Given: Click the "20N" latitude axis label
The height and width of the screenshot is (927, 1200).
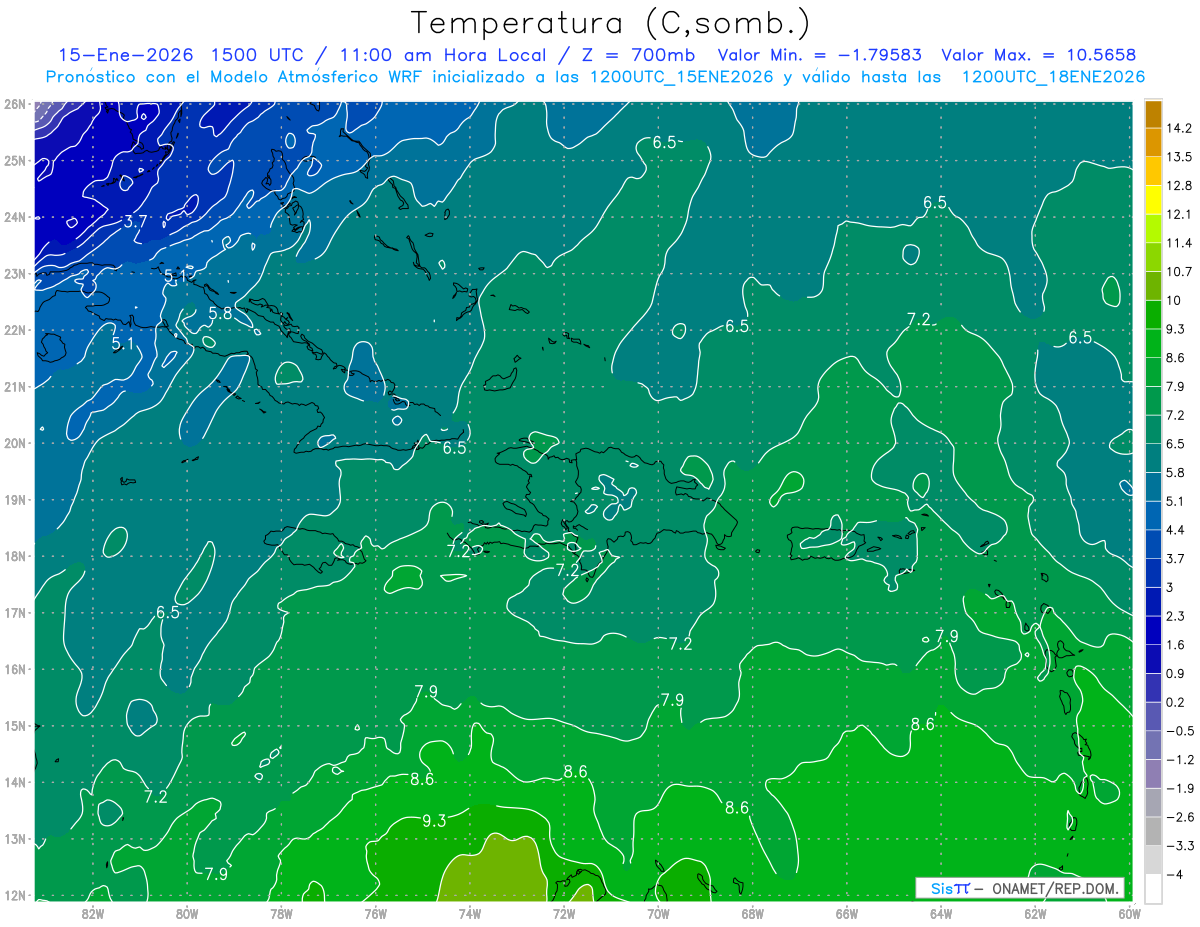Looking at the screenshot, I should tap(15, 443).
